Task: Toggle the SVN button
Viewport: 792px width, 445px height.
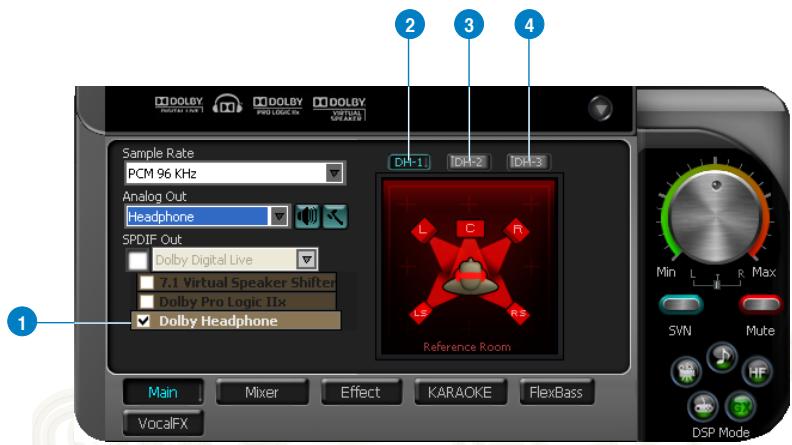Action: click(x=681, y=304)
